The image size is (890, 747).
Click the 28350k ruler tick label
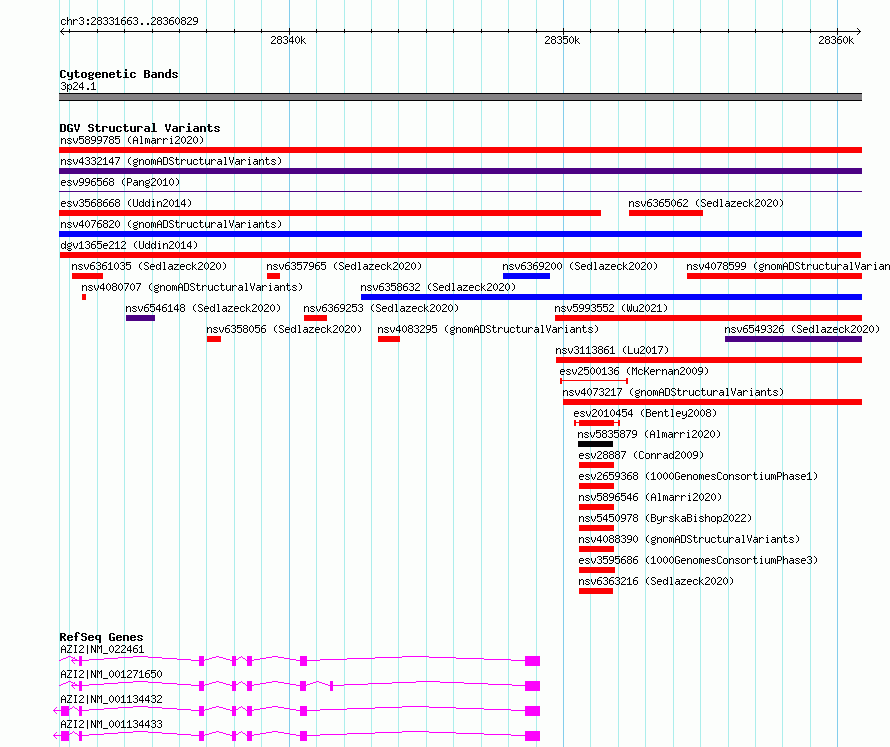[x=562, y=40]
